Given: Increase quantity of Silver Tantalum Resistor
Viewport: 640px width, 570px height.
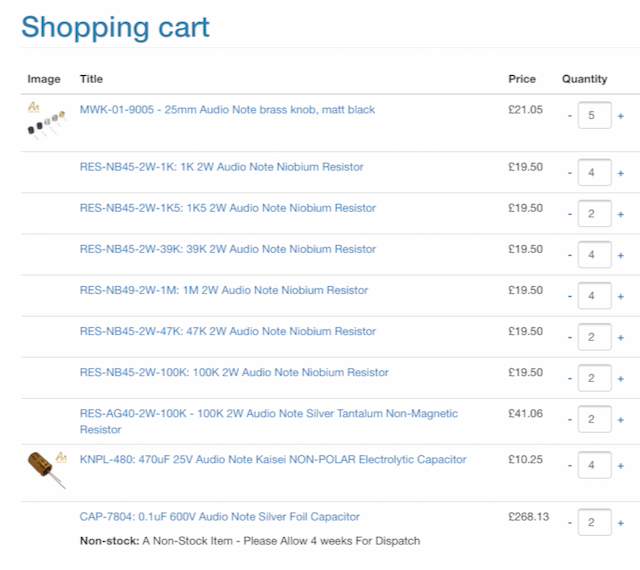Looking at the screenshot, I should click(x=620, y=420).
